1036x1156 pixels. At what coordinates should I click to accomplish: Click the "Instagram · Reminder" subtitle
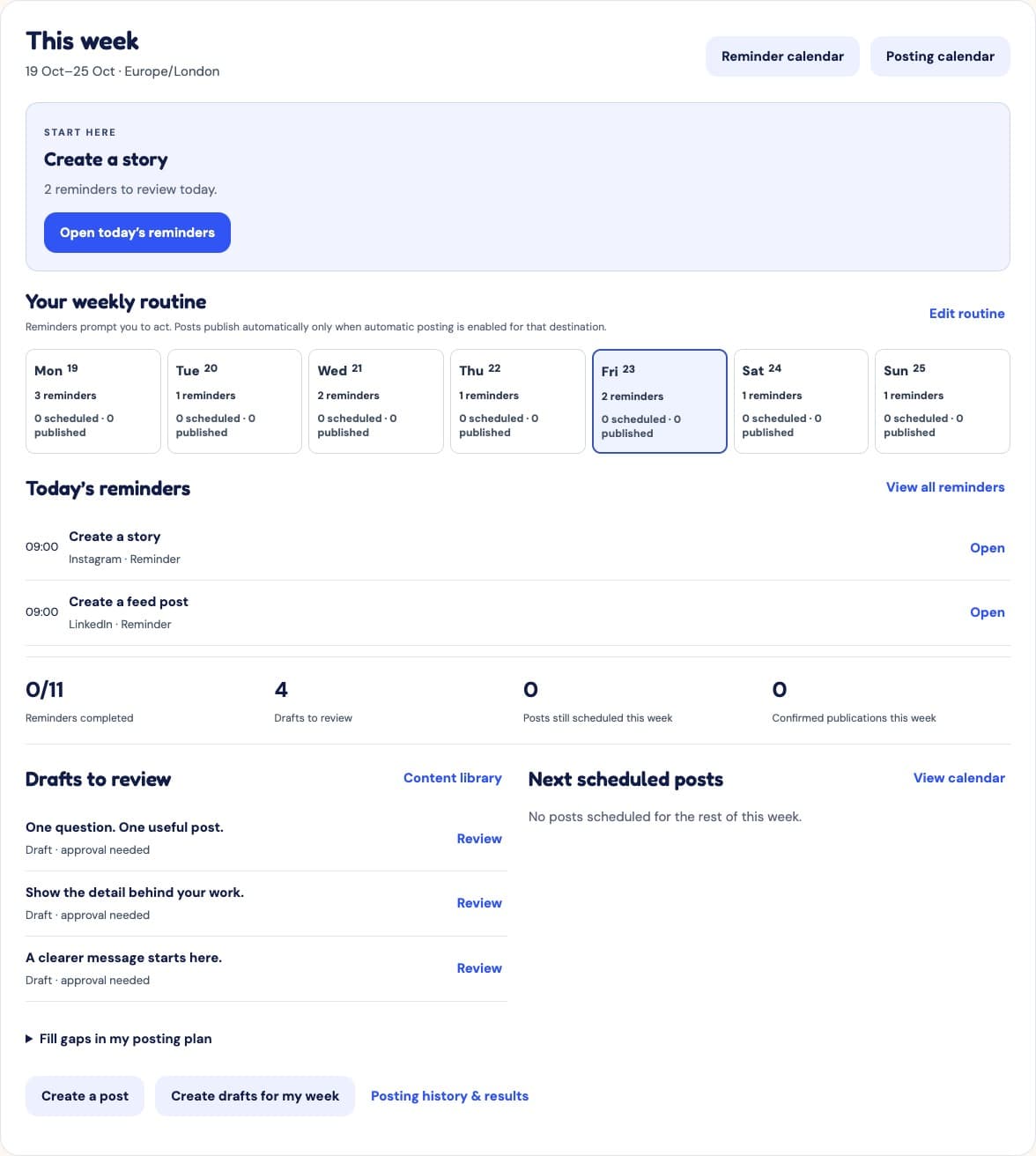(124, 559)
